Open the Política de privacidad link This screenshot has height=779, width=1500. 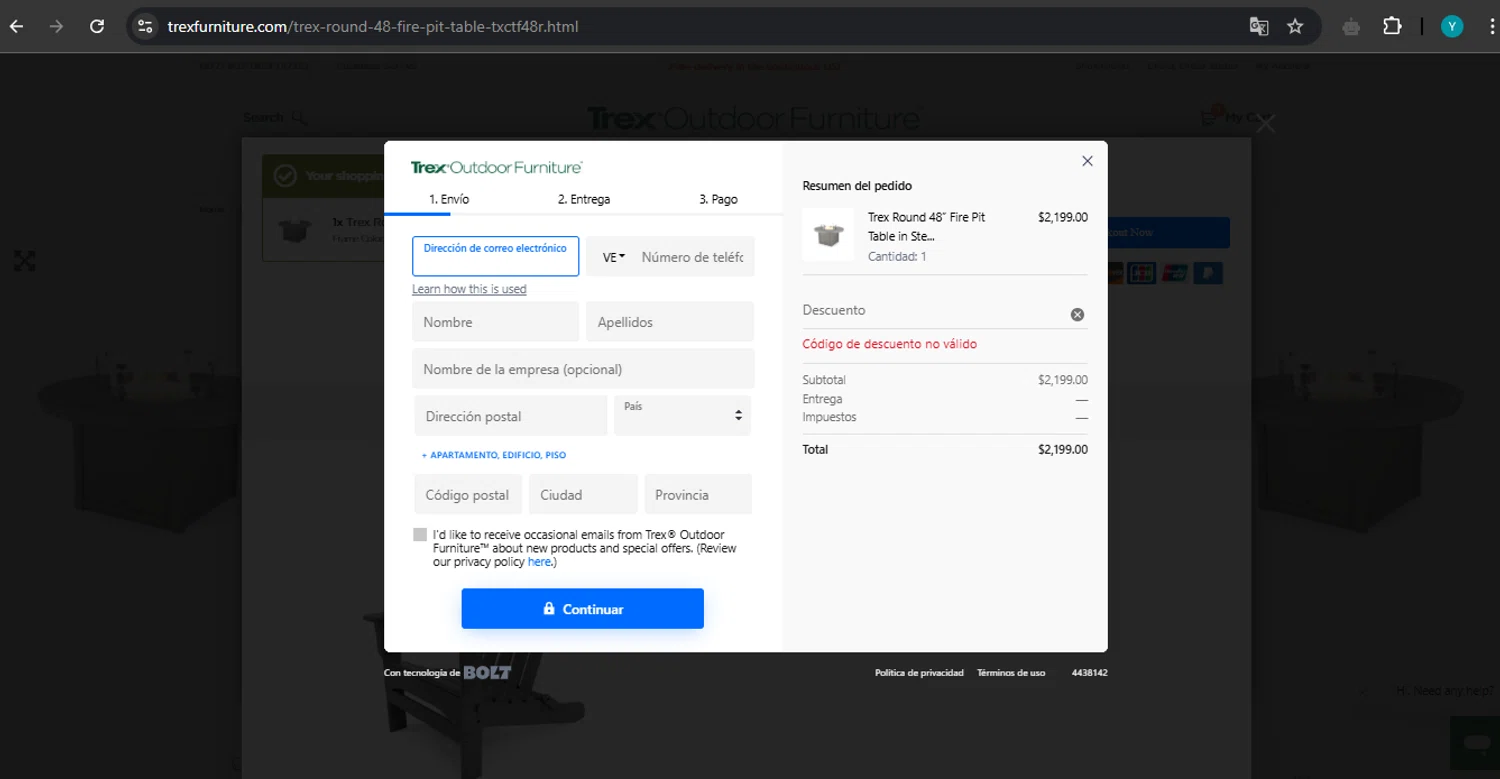tap(919, 673)
